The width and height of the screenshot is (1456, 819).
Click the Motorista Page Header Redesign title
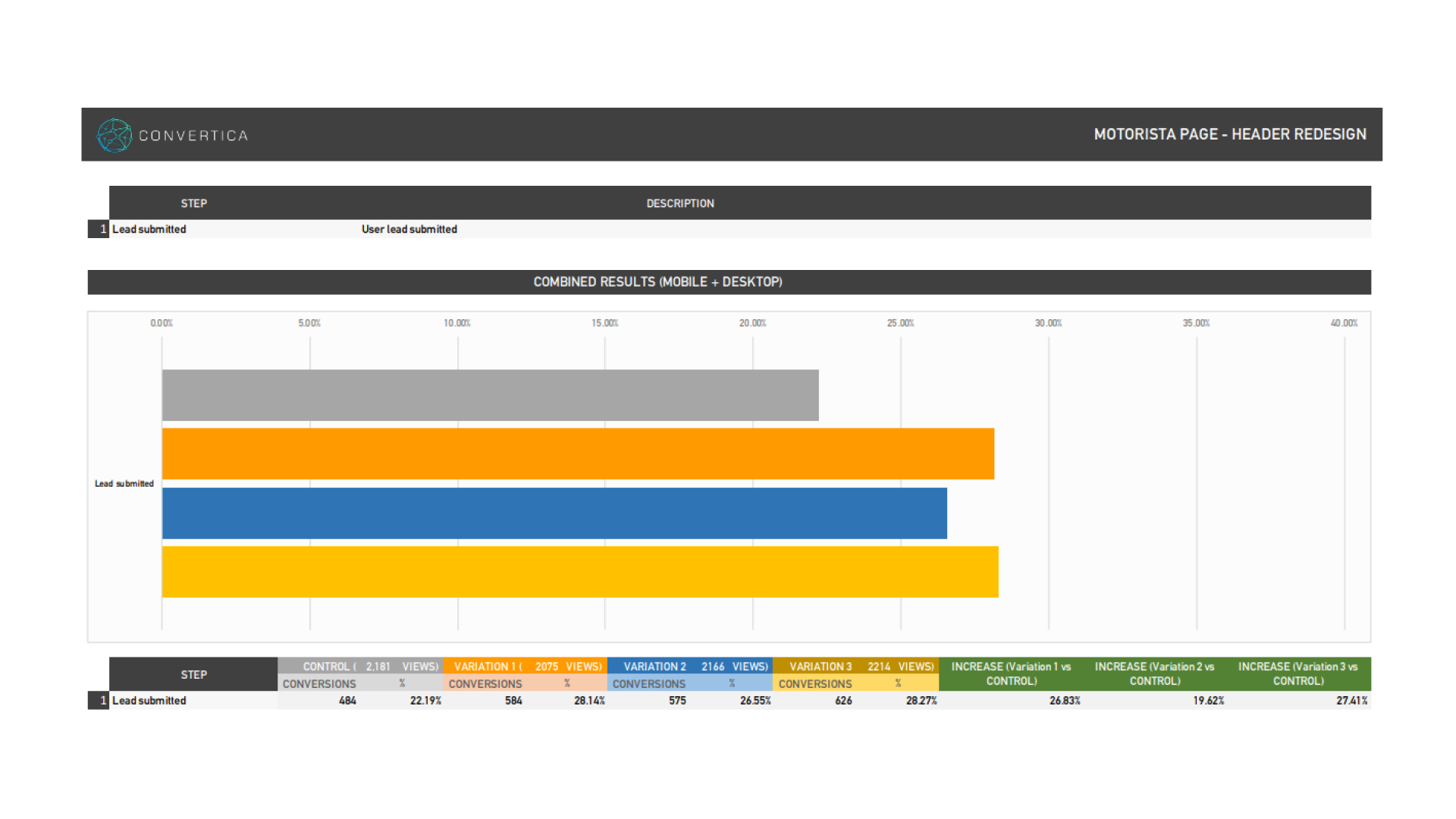1229,134
